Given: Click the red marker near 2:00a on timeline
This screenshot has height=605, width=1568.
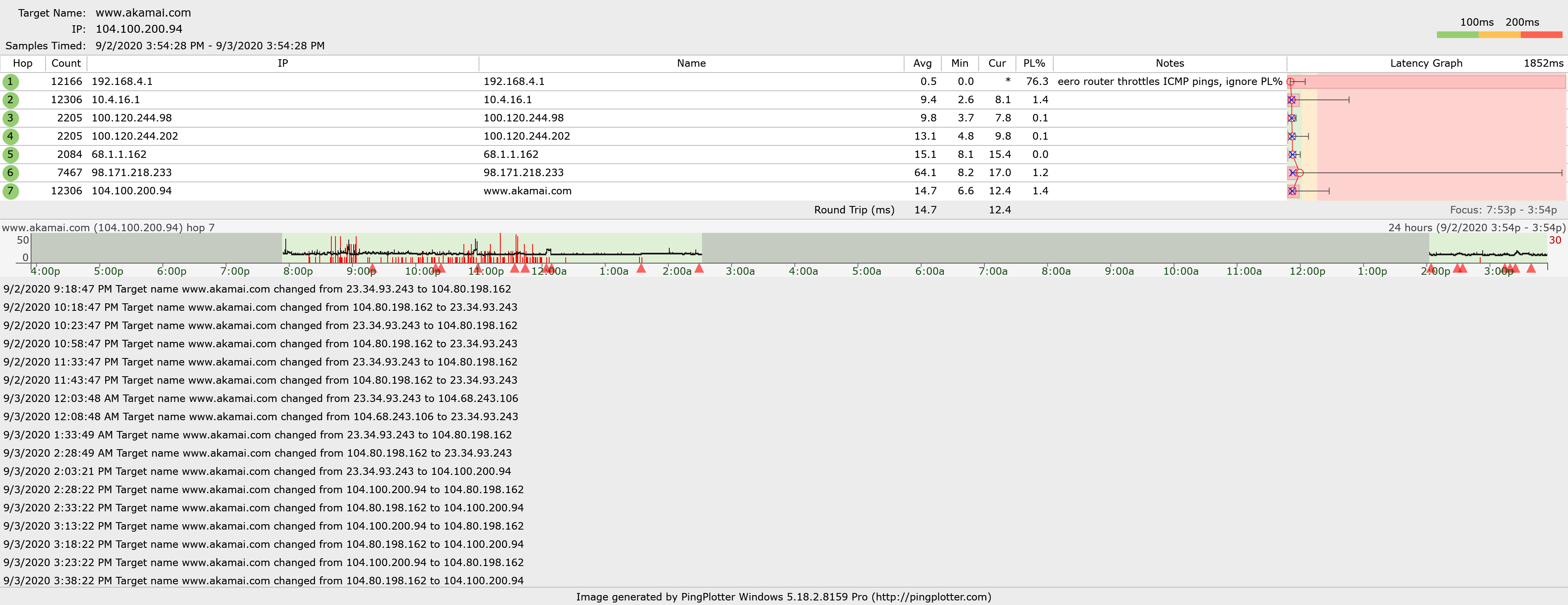Looking at the screenshot, I should 699,268.
